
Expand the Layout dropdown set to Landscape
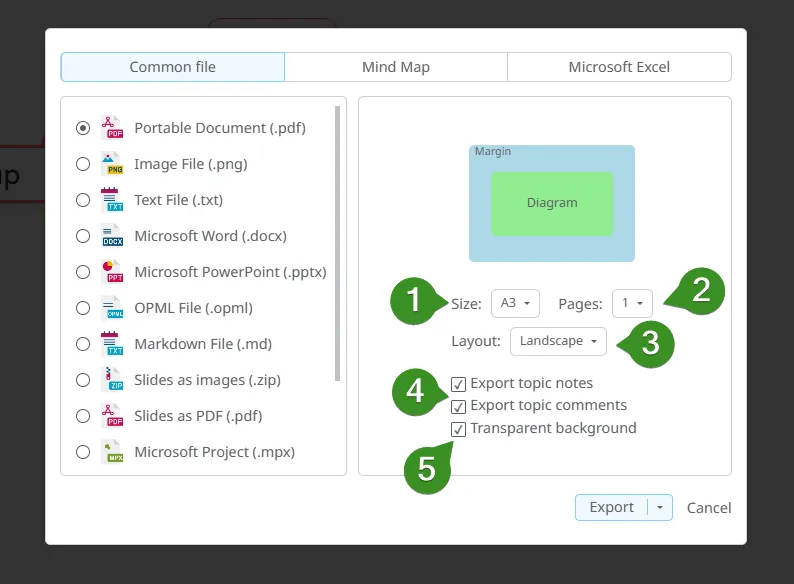(558, 341)
